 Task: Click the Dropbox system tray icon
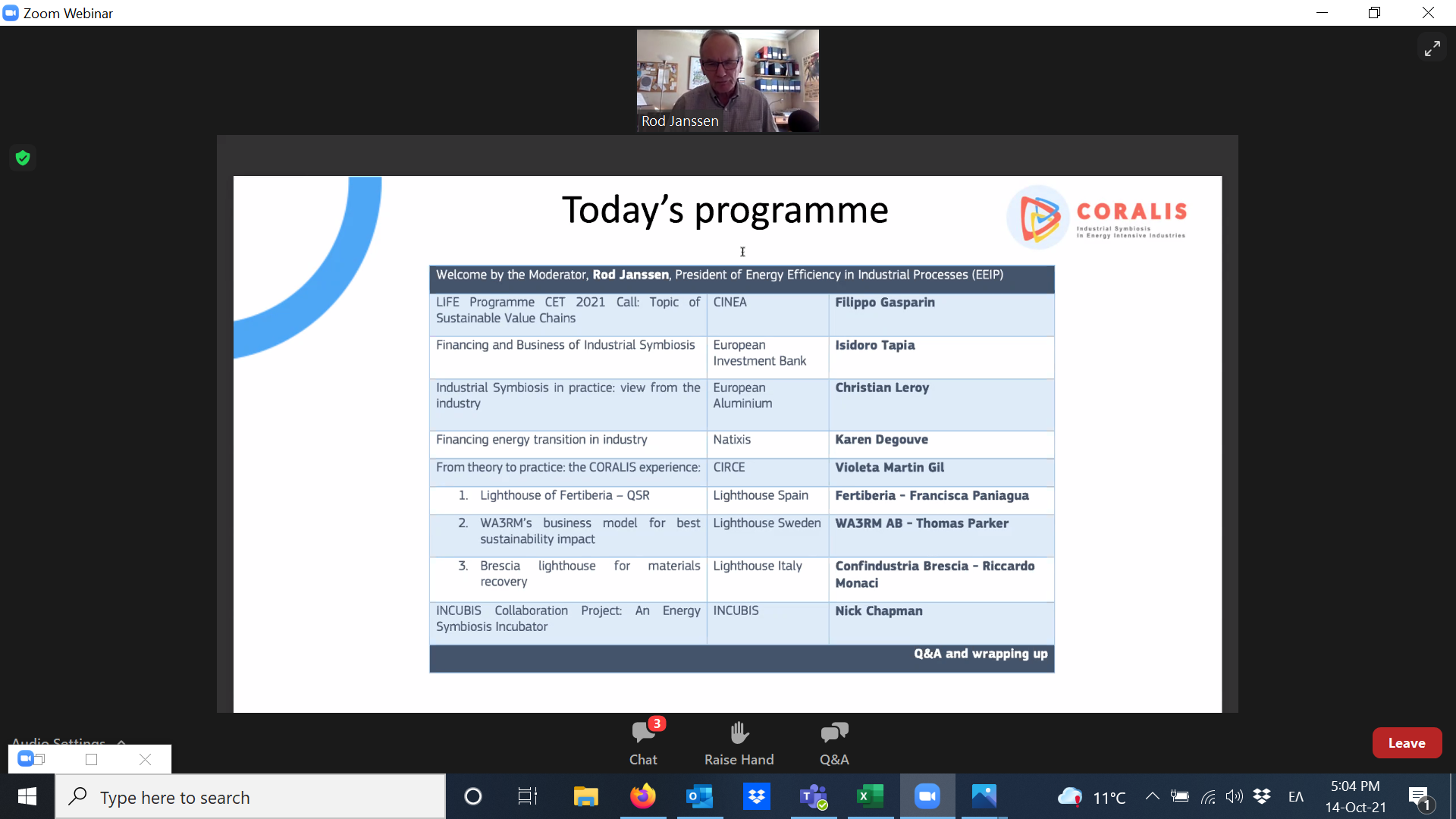coord(1262,796)
